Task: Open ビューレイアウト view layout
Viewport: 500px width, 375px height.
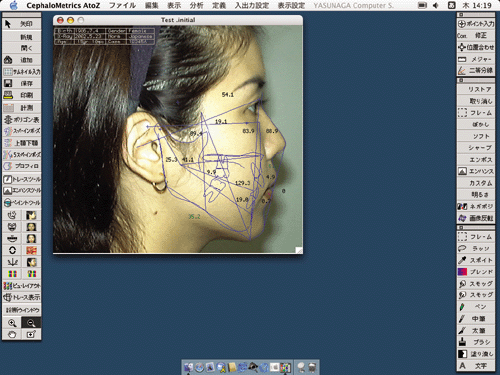Action: click(22, 286)
